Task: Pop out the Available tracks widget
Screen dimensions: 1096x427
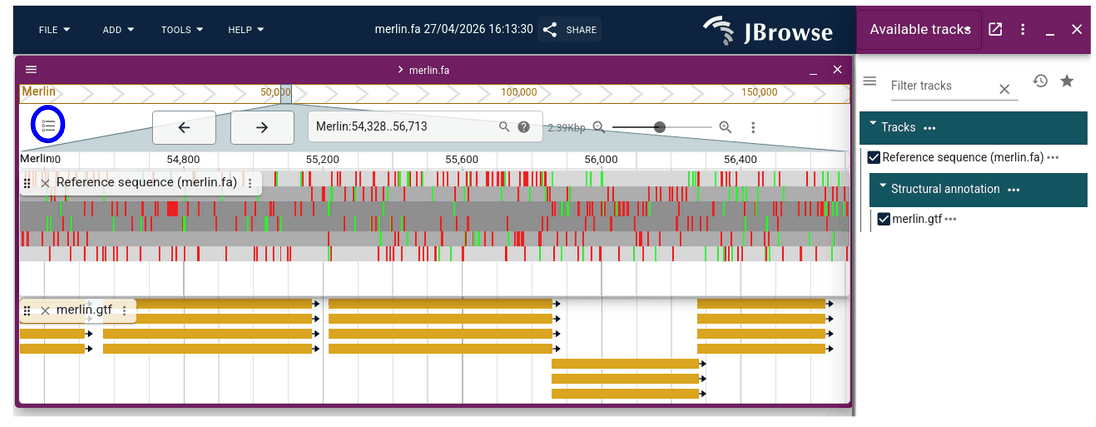Action: pos(995,29)
